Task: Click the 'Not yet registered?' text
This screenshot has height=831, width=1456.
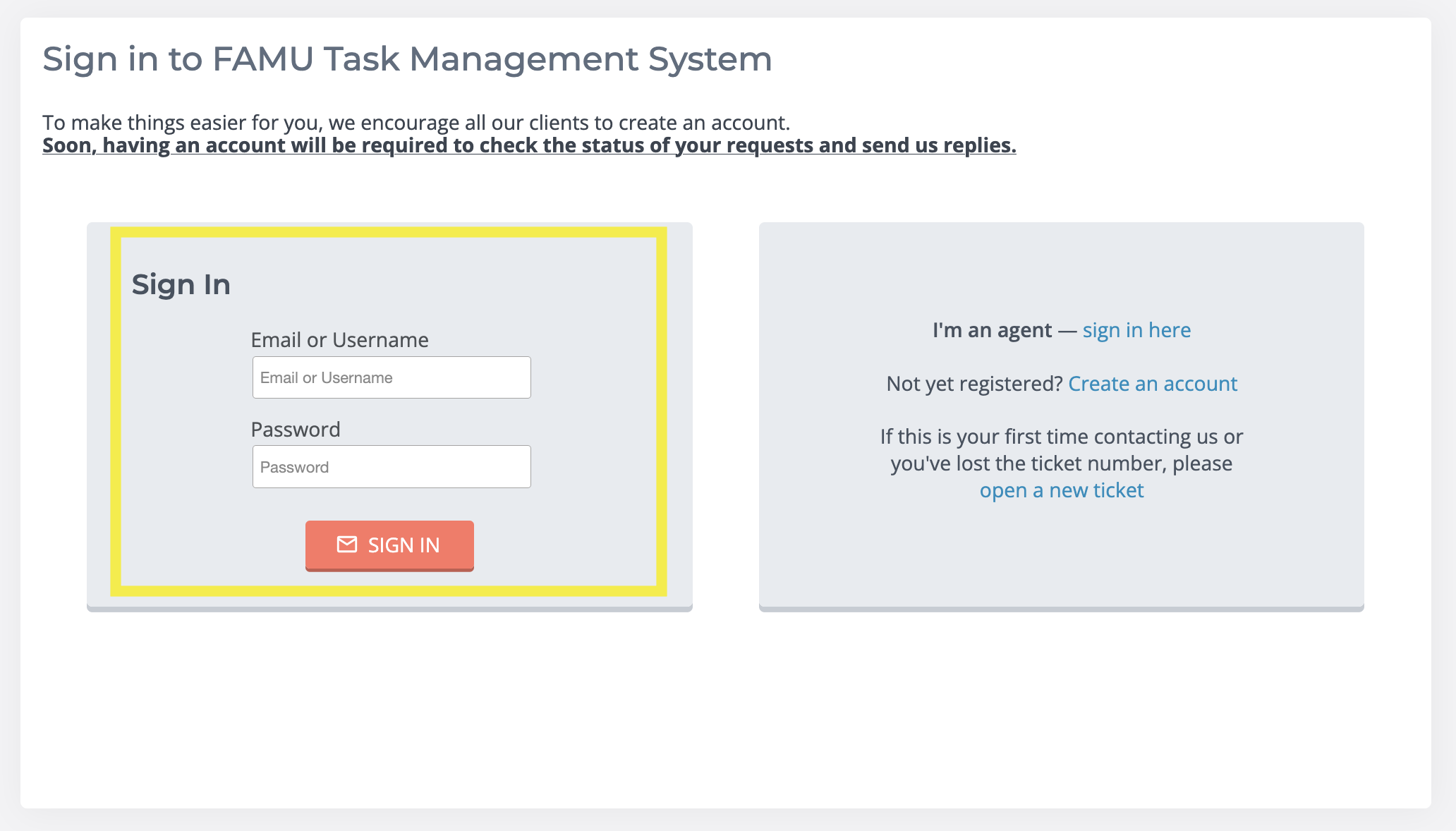Action: [x=974, y=384]
